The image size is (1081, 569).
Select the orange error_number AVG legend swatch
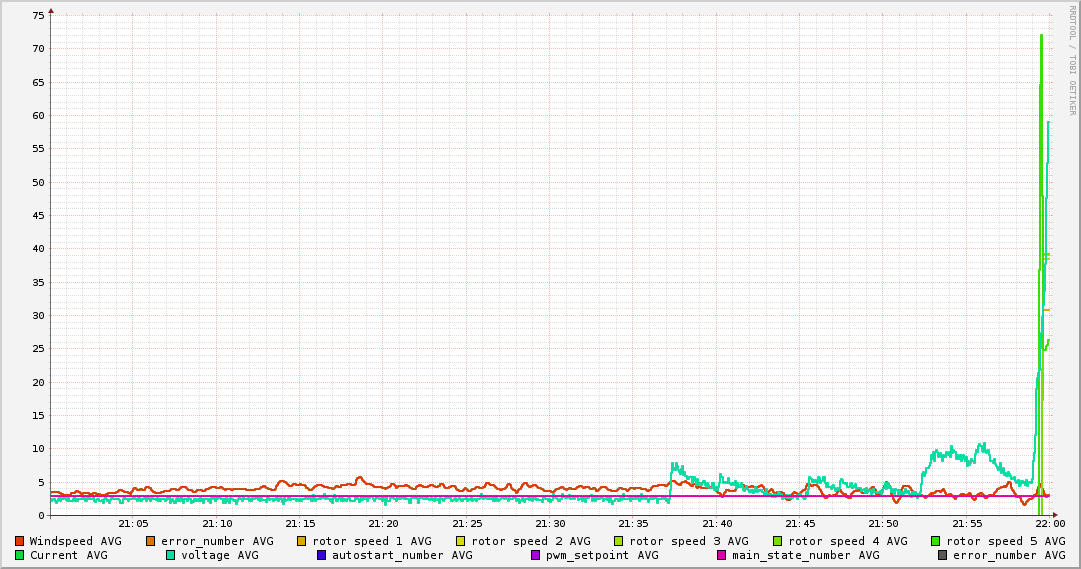pos(152,541)
